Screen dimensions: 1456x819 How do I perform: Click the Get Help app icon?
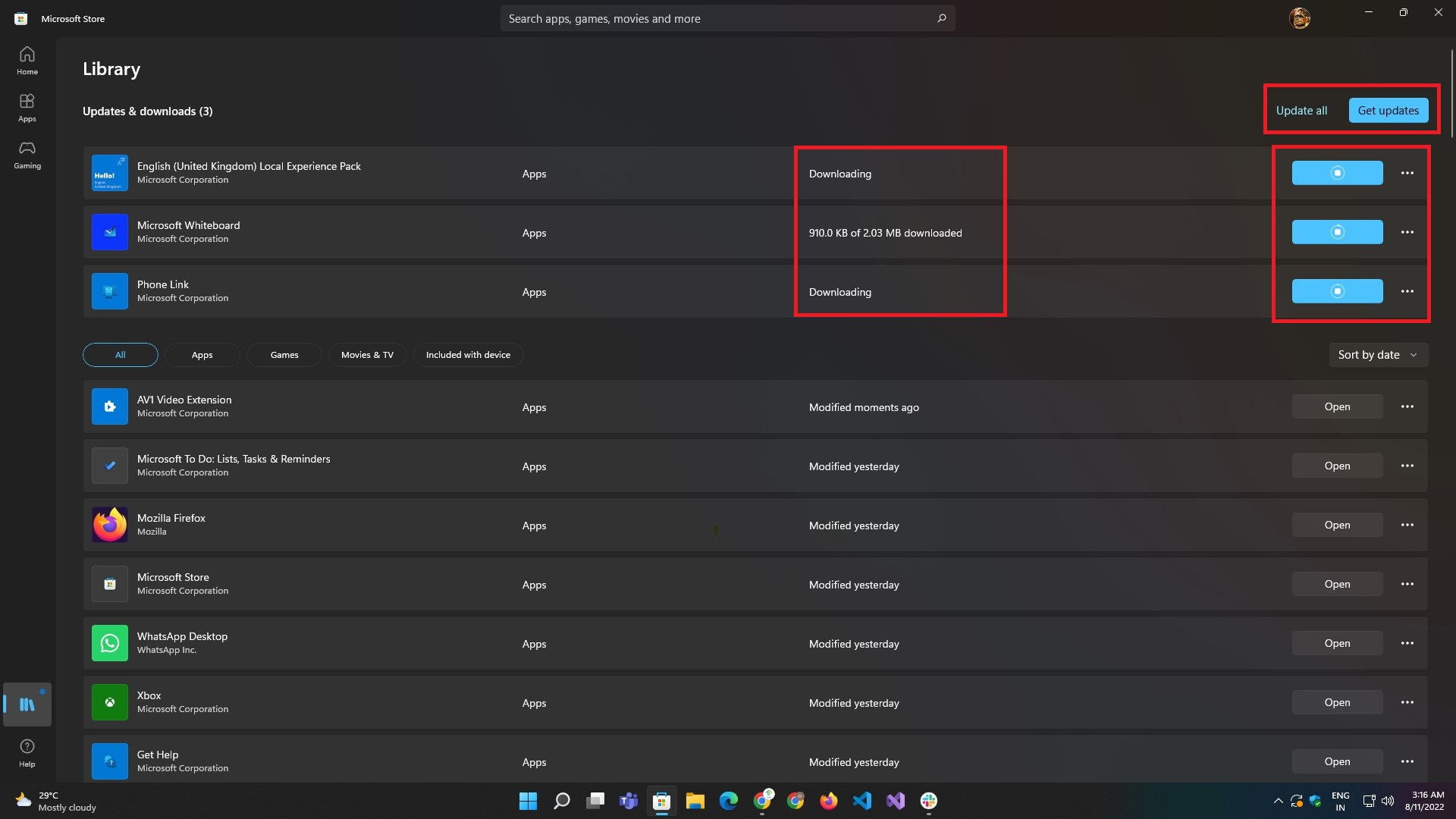pyautogui.click(x=110, y=761)
